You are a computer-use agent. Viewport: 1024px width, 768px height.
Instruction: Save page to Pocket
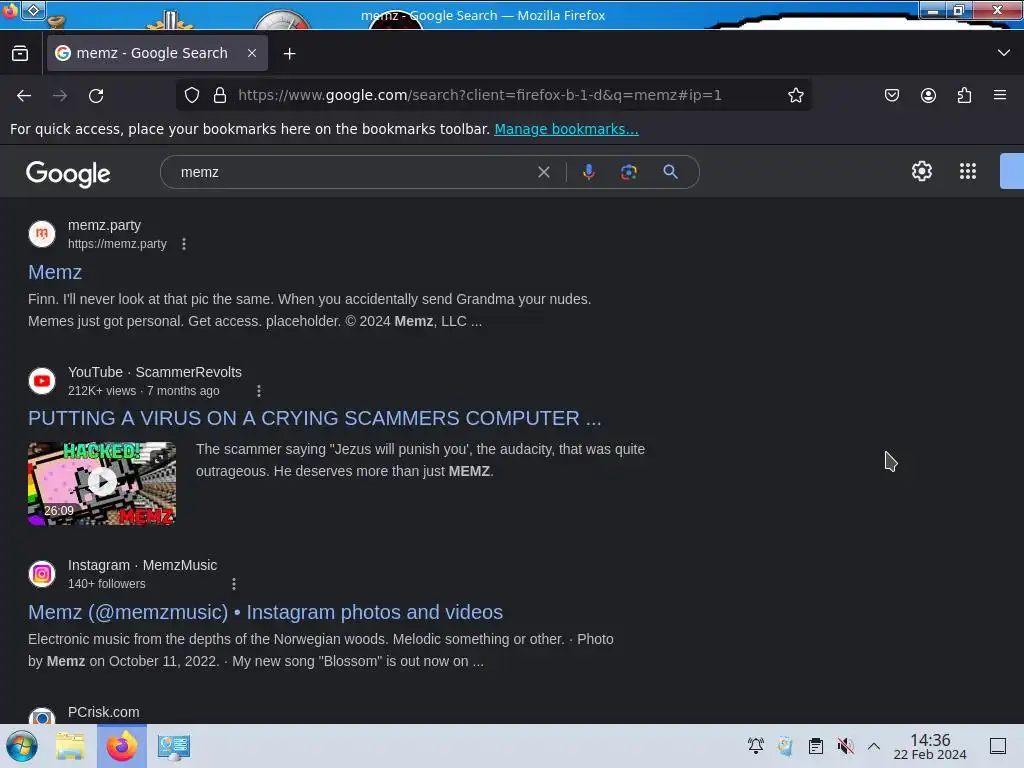click(x=891, y=95)
